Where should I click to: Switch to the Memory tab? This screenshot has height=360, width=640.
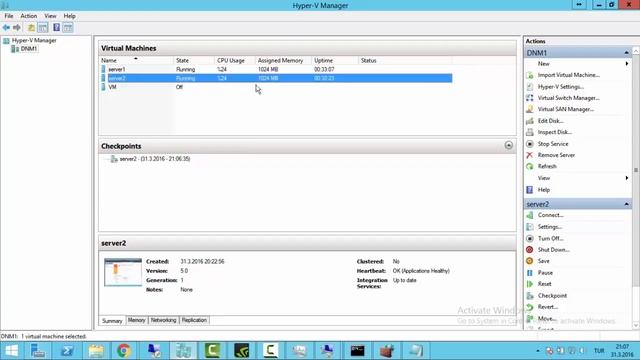(136, 320)
